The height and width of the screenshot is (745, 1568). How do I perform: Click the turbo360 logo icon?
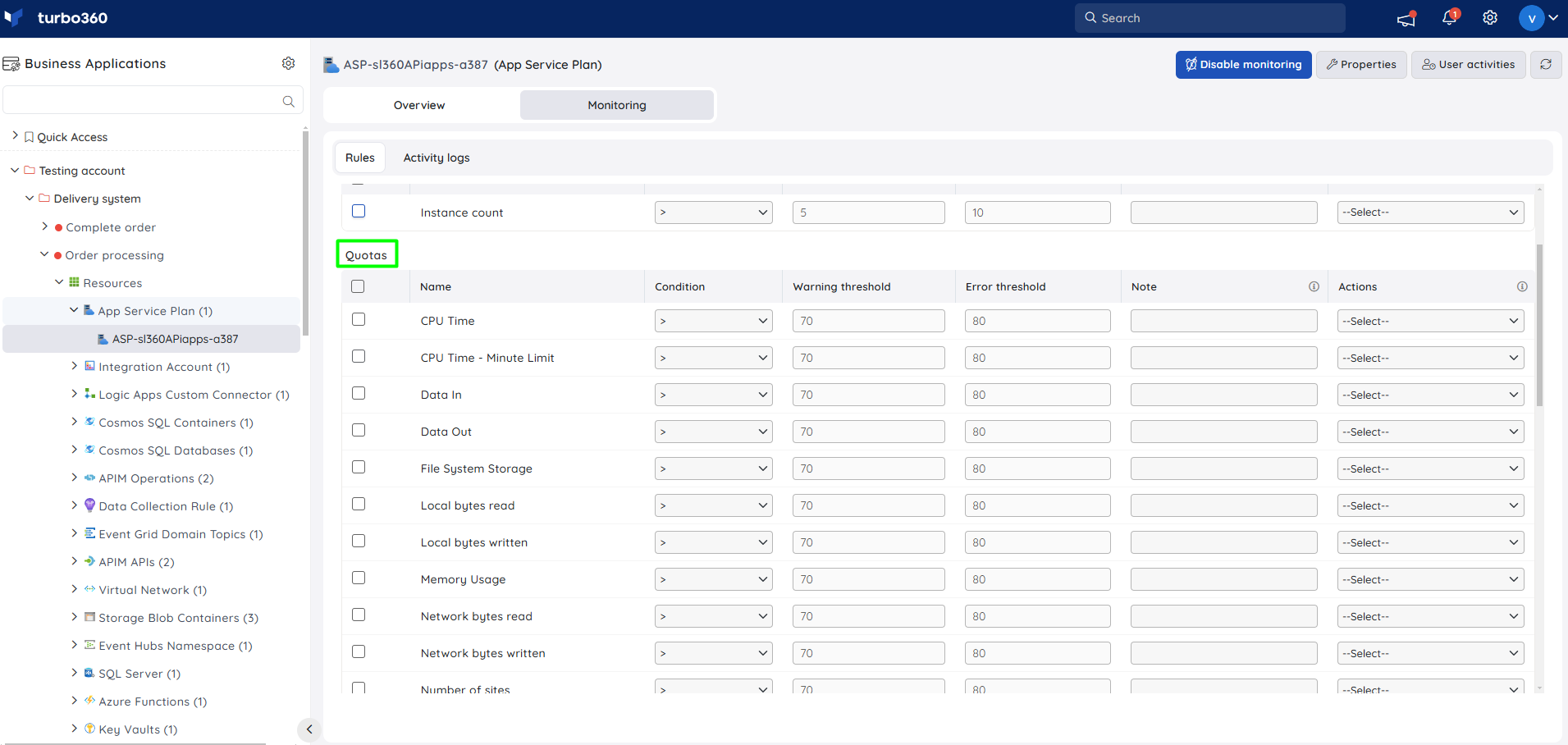click(x=14, y=17)
